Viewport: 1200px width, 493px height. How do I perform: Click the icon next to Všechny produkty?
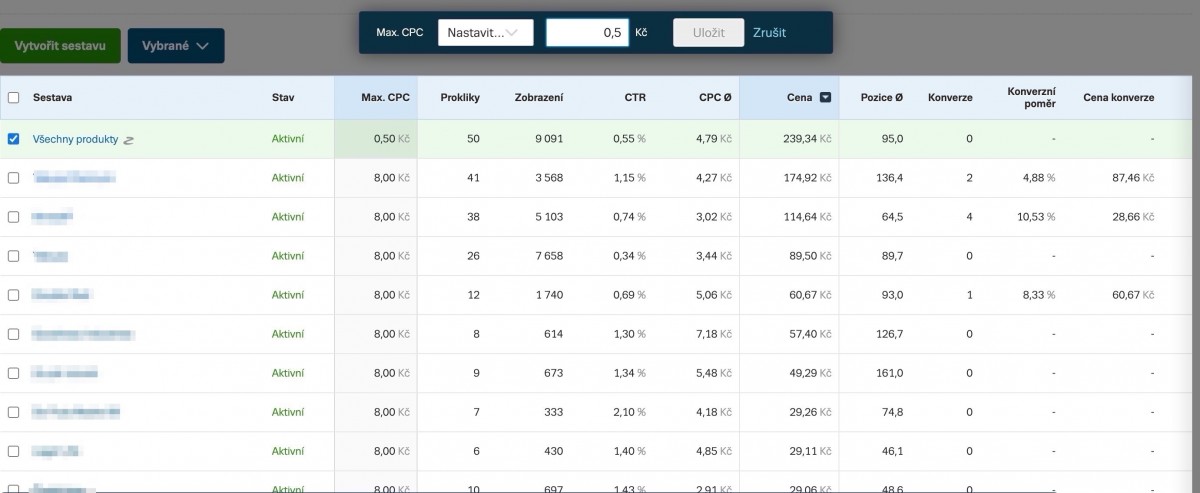(x=128, y=140)
